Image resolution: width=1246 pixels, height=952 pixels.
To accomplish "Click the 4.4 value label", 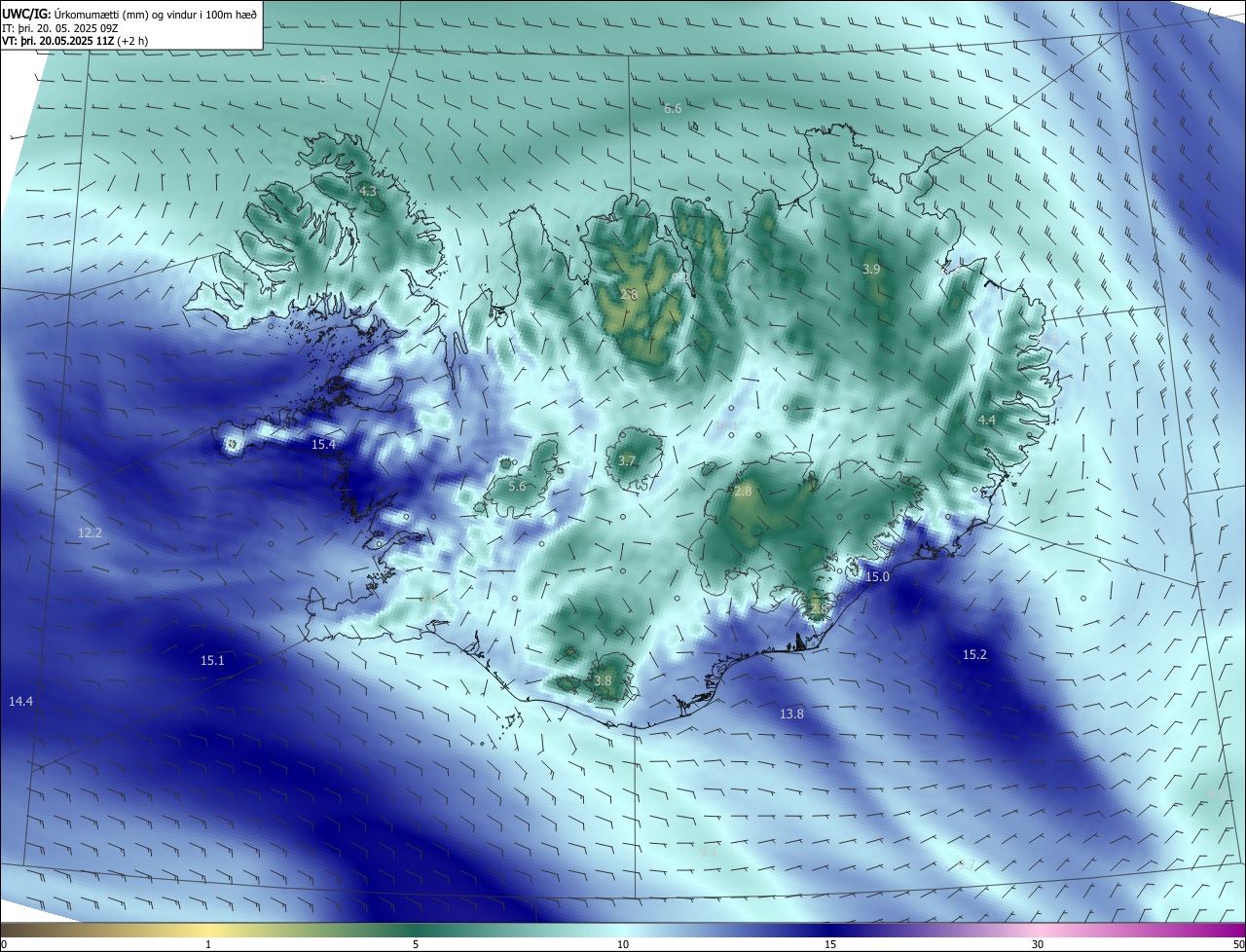I will point(987,421).
